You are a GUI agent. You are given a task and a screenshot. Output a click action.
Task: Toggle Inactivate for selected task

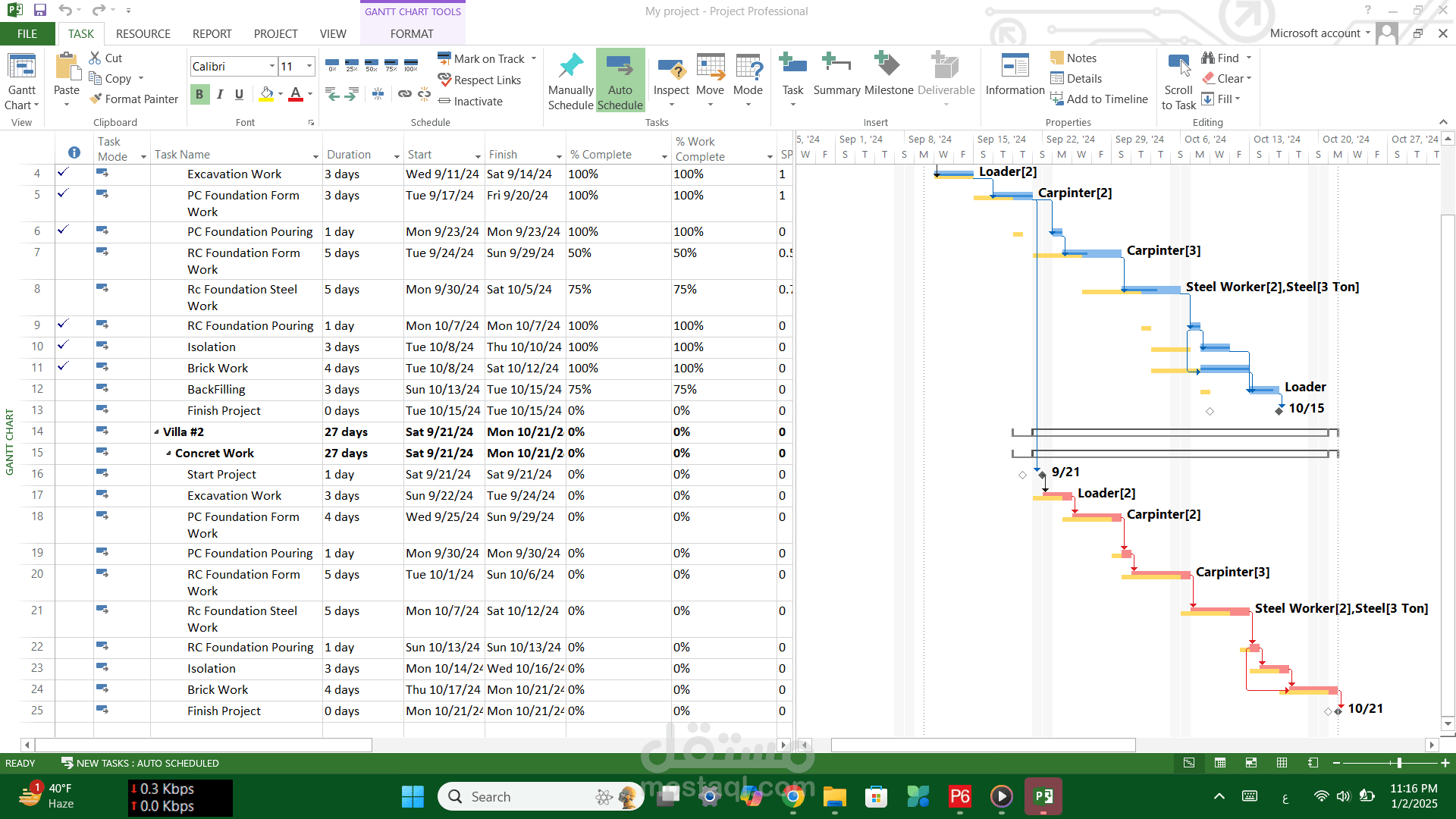[x=470, y=101]
